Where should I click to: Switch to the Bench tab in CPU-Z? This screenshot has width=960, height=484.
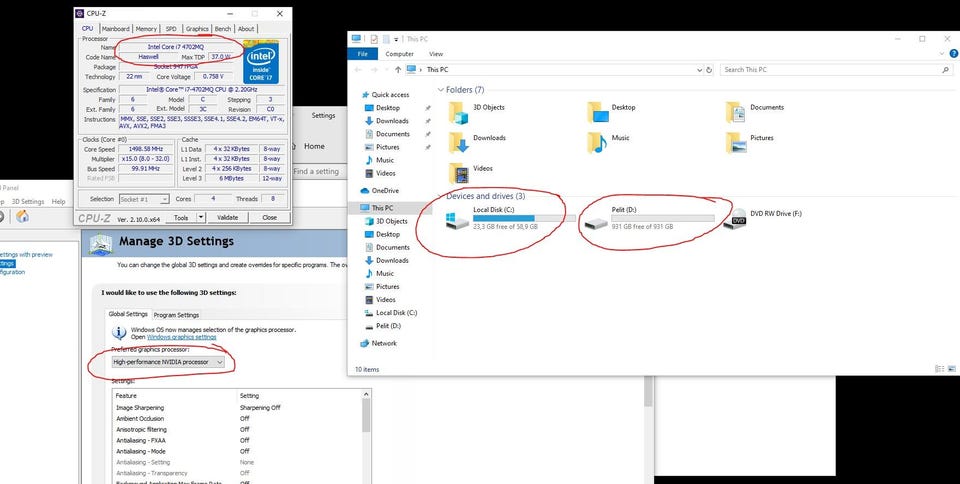pyautogui.click(x=223, y=29)
